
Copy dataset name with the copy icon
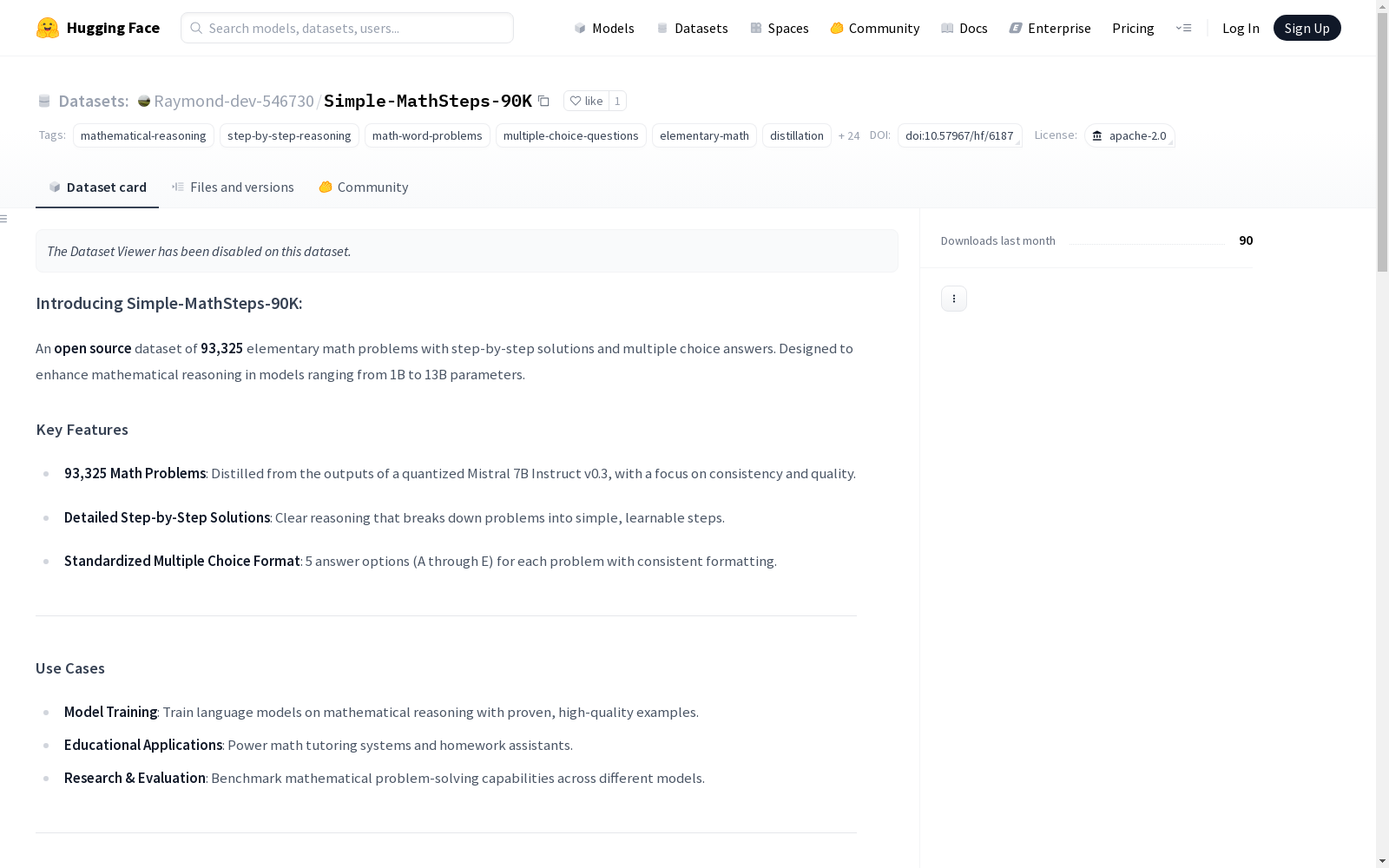point(543,101)
